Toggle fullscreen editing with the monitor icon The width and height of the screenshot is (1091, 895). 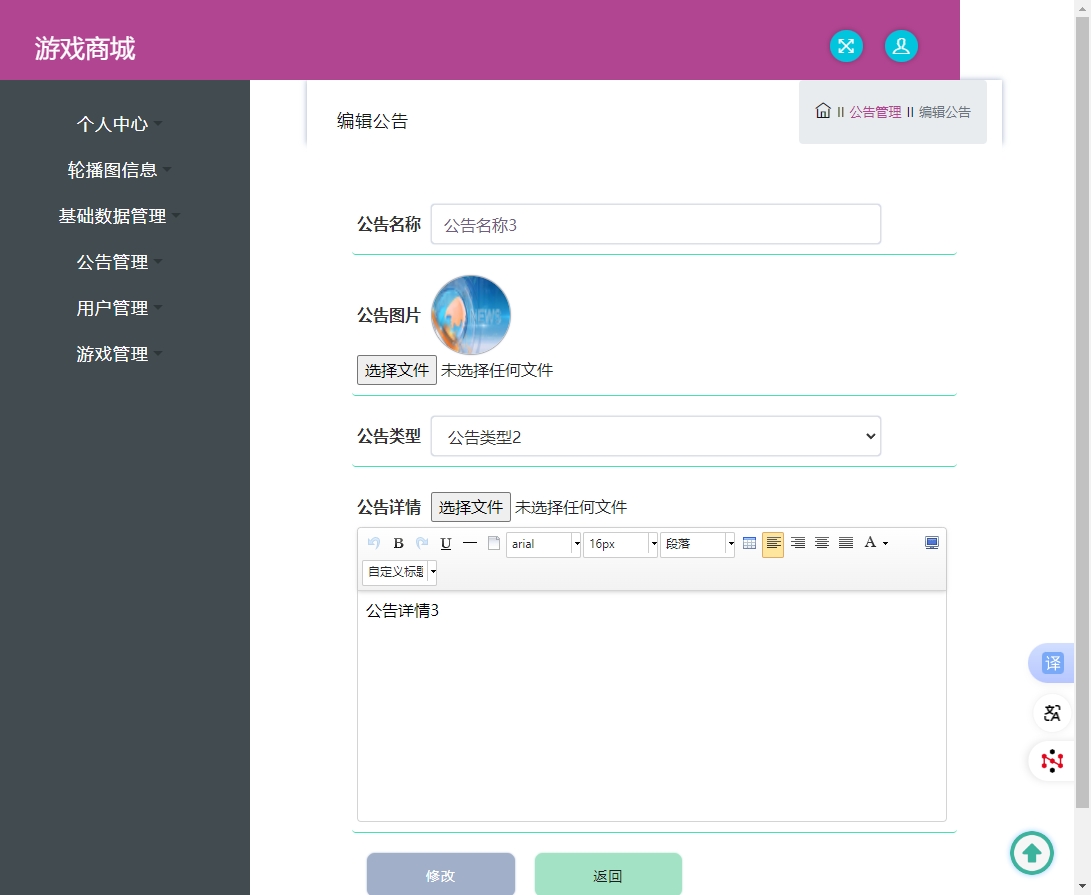931,542
